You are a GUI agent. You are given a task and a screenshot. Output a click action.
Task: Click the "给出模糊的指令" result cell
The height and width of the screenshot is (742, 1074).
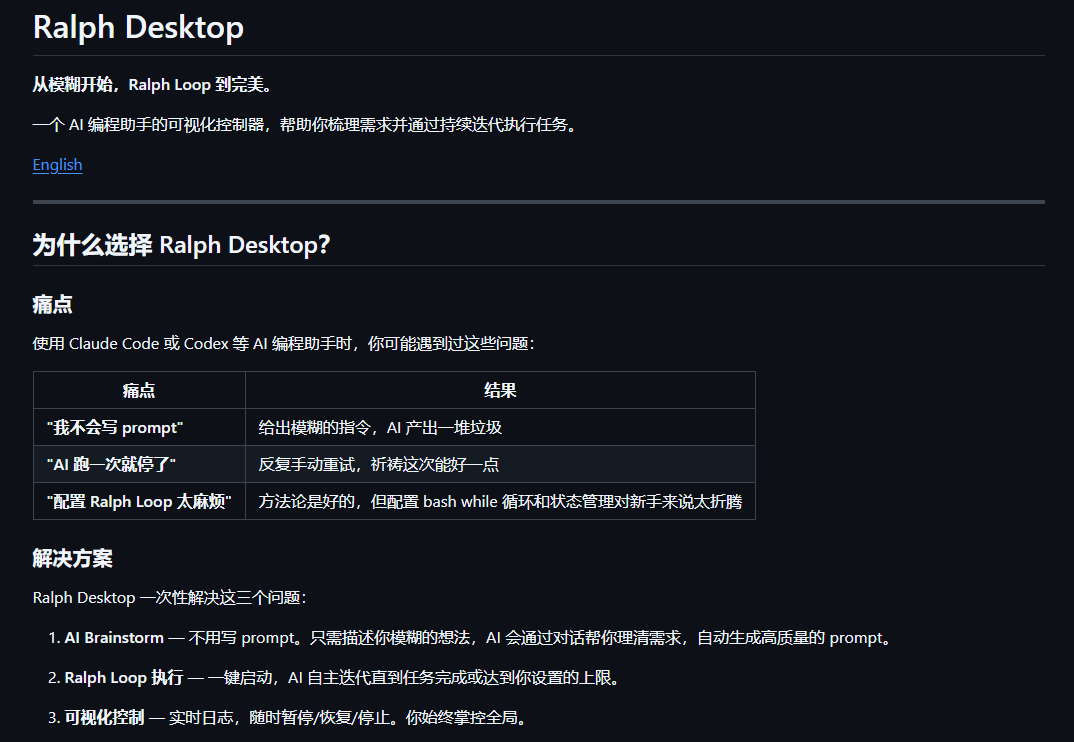(380, 427)
